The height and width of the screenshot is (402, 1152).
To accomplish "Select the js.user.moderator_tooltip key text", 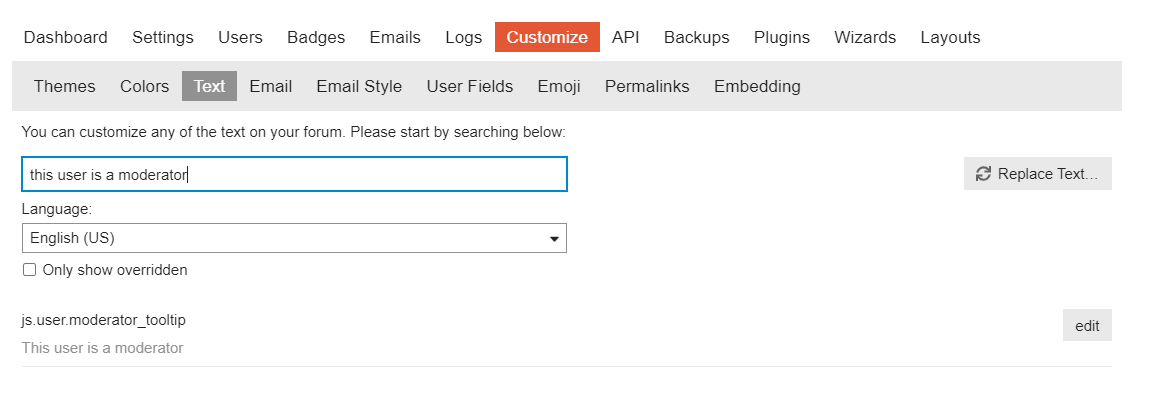I will (x=104, y=320).
